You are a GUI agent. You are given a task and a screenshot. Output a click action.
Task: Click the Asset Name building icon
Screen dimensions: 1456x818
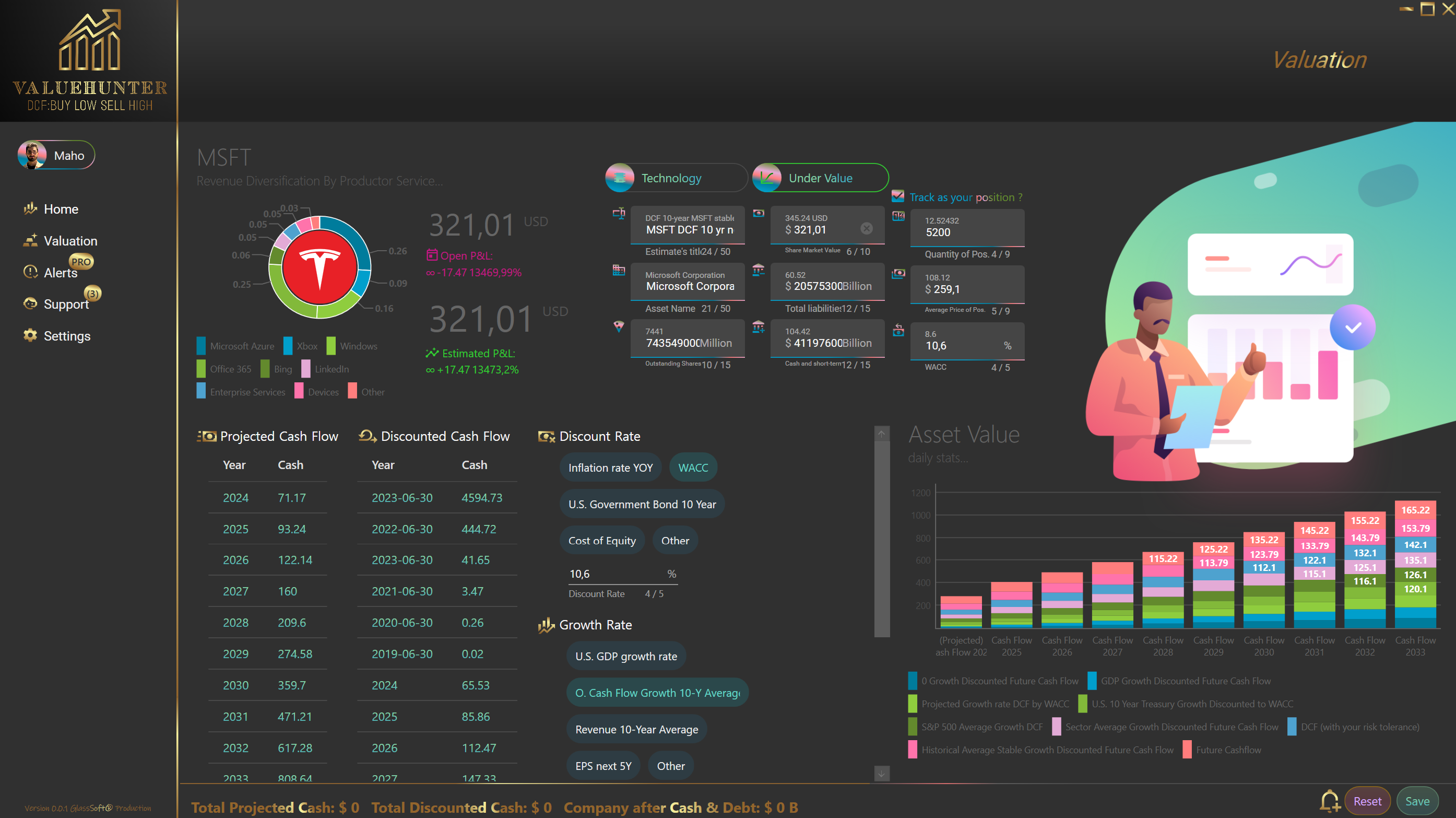[x=619, y=270]
